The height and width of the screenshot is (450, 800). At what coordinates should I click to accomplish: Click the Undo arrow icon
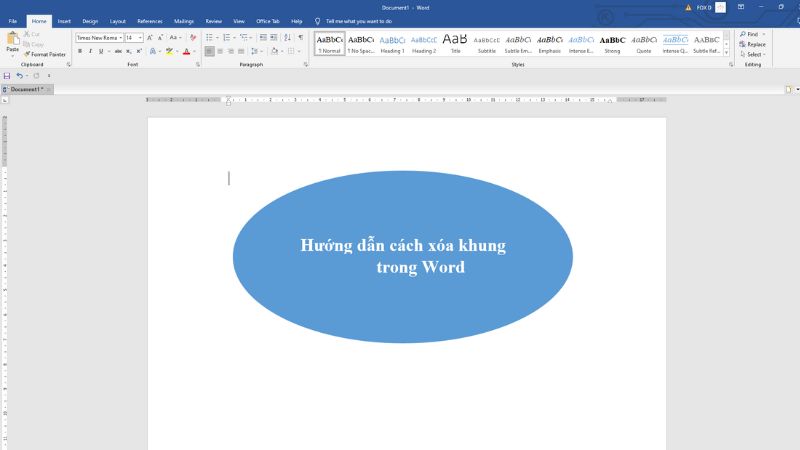20,76
